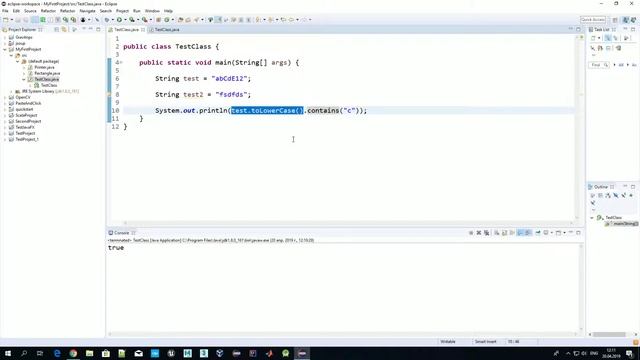640x360 pixels.
Task: Select Rectangle.java in Project Explorer
Action: click(x=47, y=73)
